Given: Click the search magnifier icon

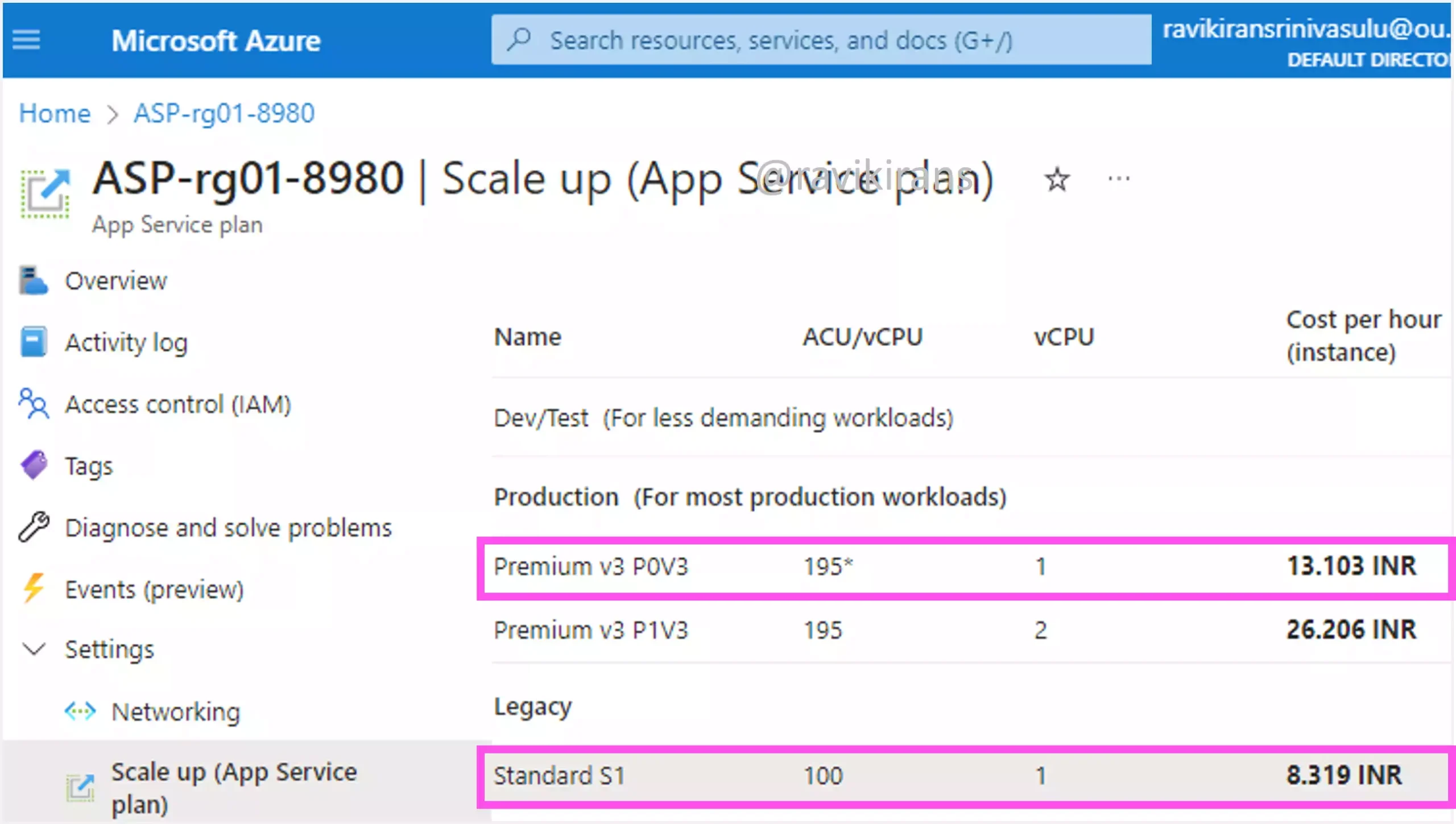Looking at the screenshot, I should 519,39.
